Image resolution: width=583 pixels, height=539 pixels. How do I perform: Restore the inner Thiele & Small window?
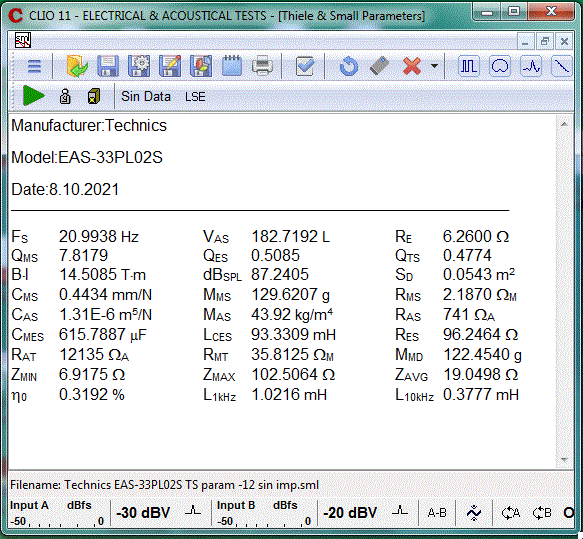[x=545, y=41]
